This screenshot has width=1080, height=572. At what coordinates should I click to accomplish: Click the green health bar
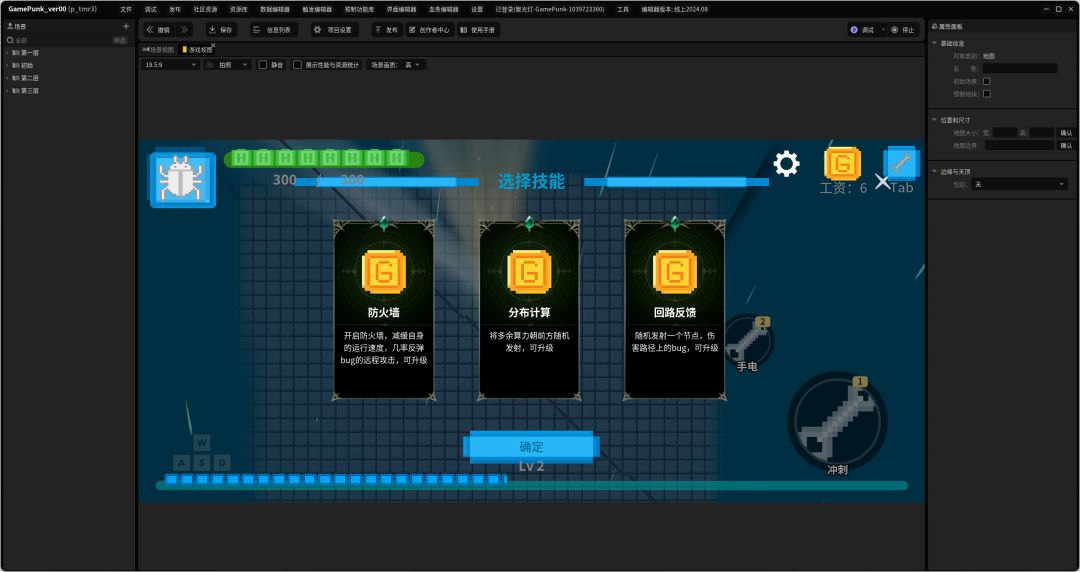tap(324, 159)
